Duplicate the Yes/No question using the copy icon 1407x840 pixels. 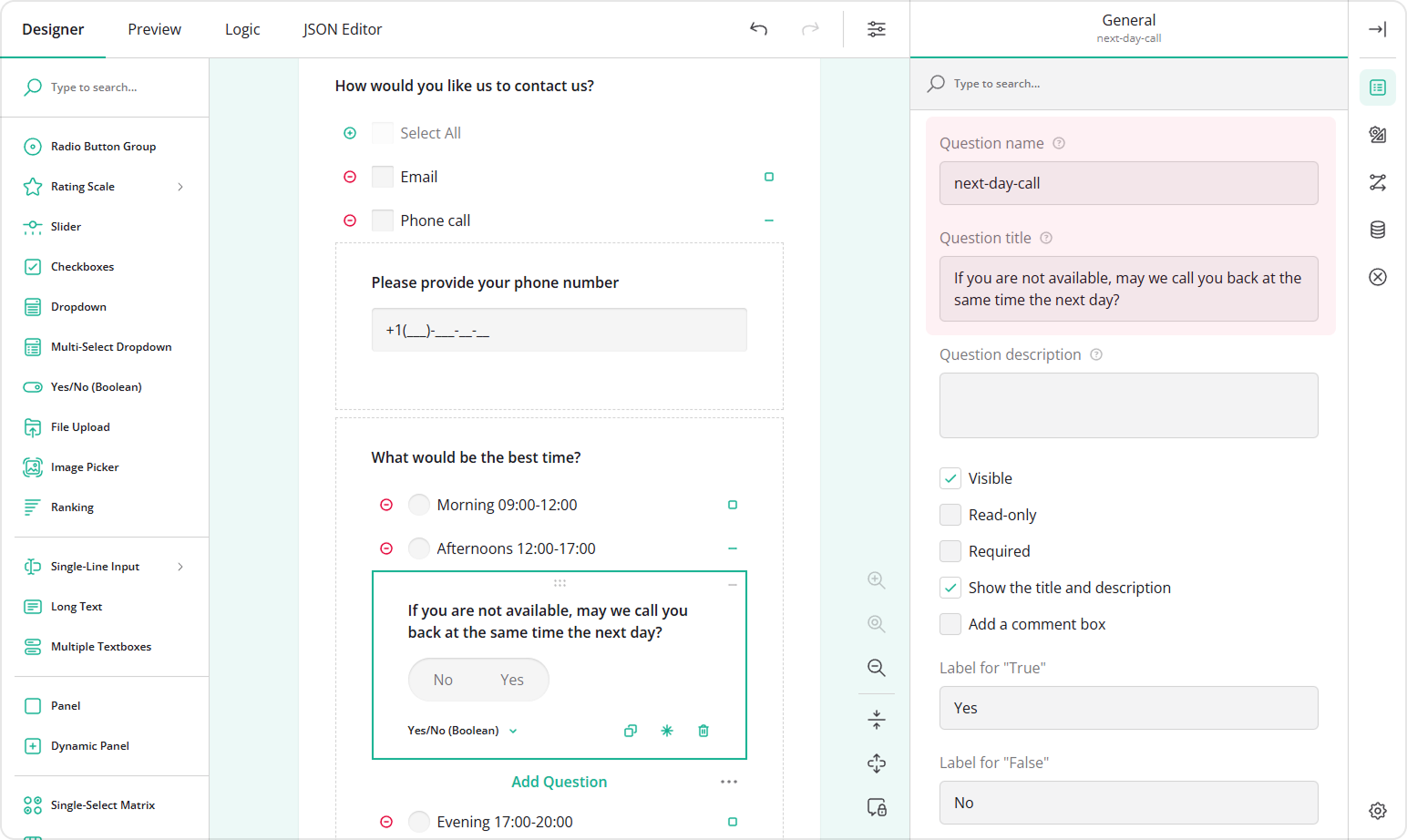[630, 730]
